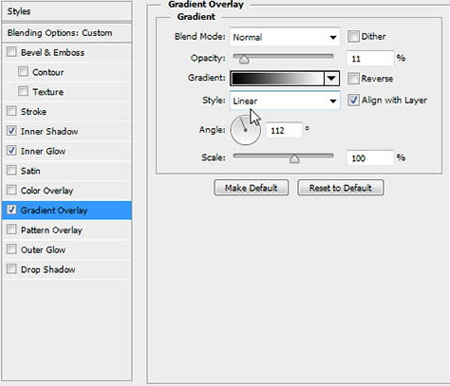Click the Opacity value field
The height and width of the screenshot is (386, 450).
(370, 59)
